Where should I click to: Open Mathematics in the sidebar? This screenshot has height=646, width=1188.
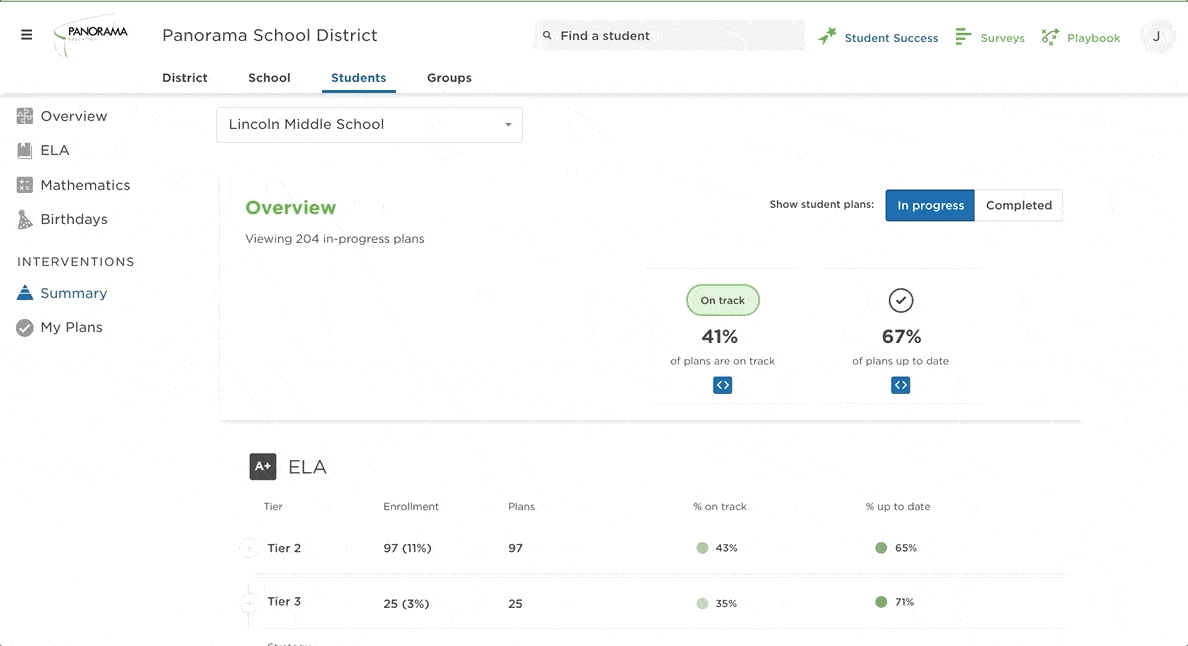[x=85, y=185]
